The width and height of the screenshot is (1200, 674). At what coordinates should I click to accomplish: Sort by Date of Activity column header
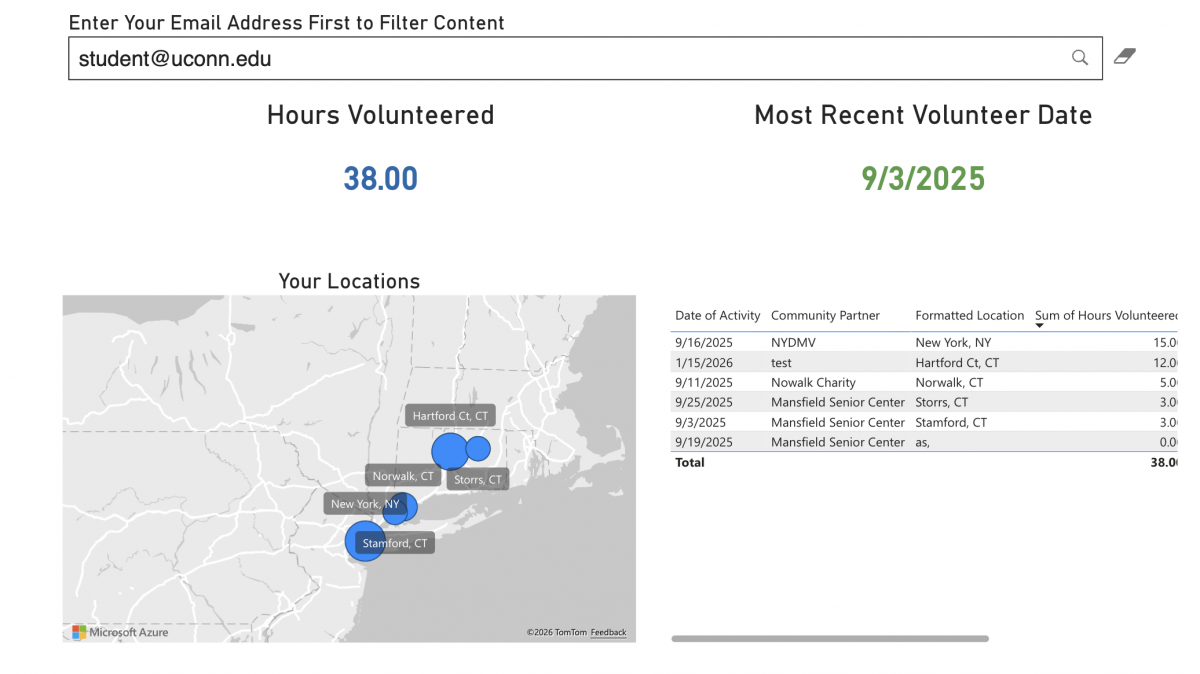[718, 315]
